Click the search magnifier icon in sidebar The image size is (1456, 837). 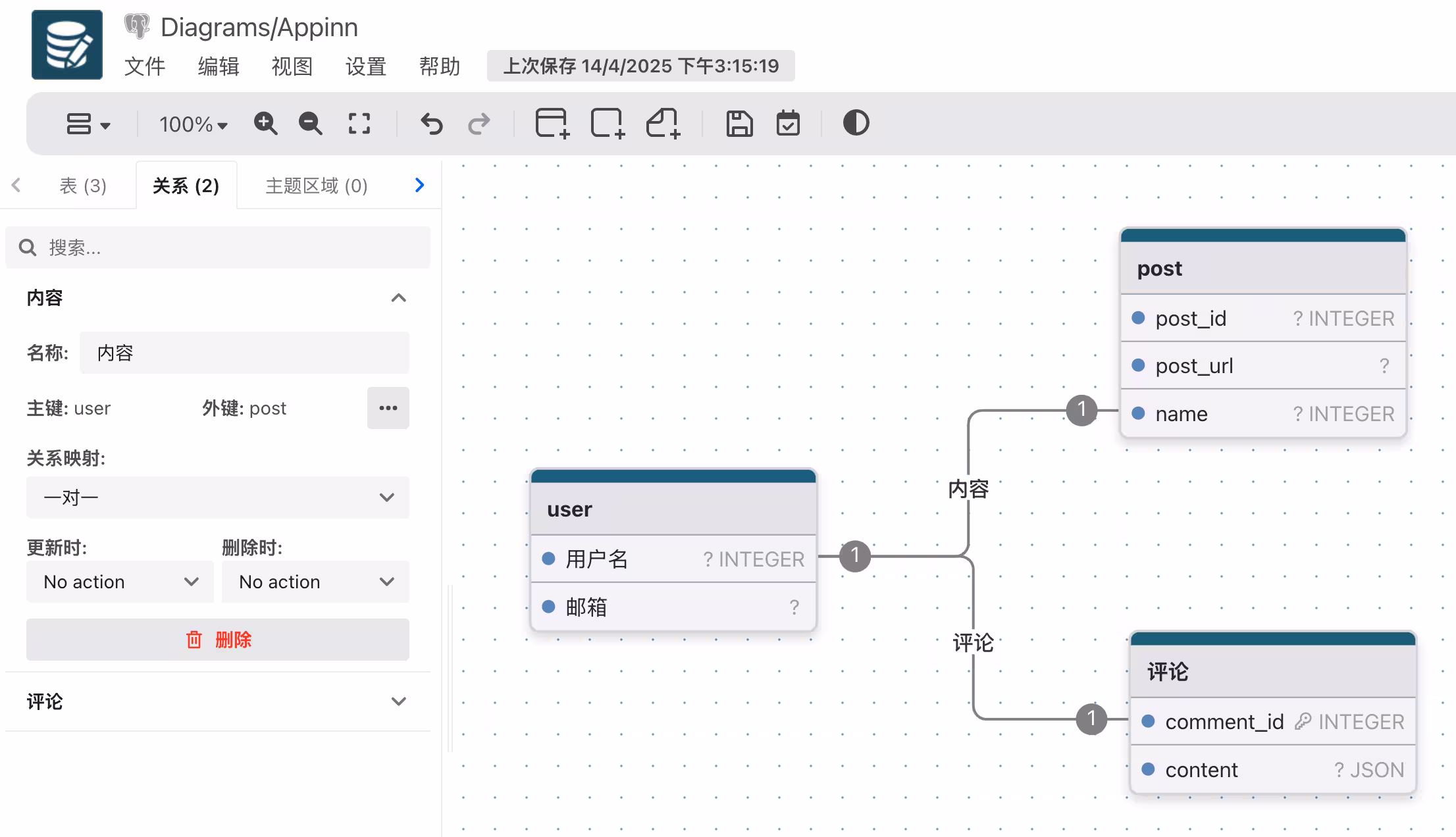(28, 247)
